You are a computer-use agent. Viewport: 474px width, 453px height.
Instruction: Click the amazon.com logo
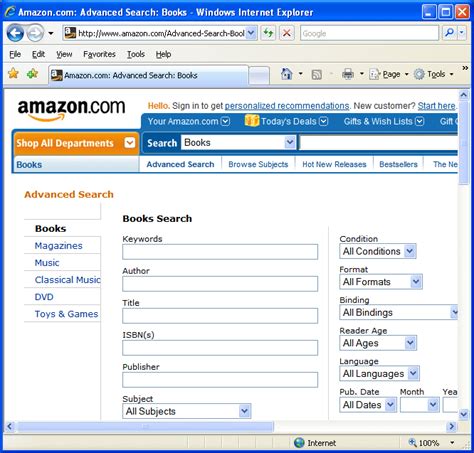[x=71, y=110]
